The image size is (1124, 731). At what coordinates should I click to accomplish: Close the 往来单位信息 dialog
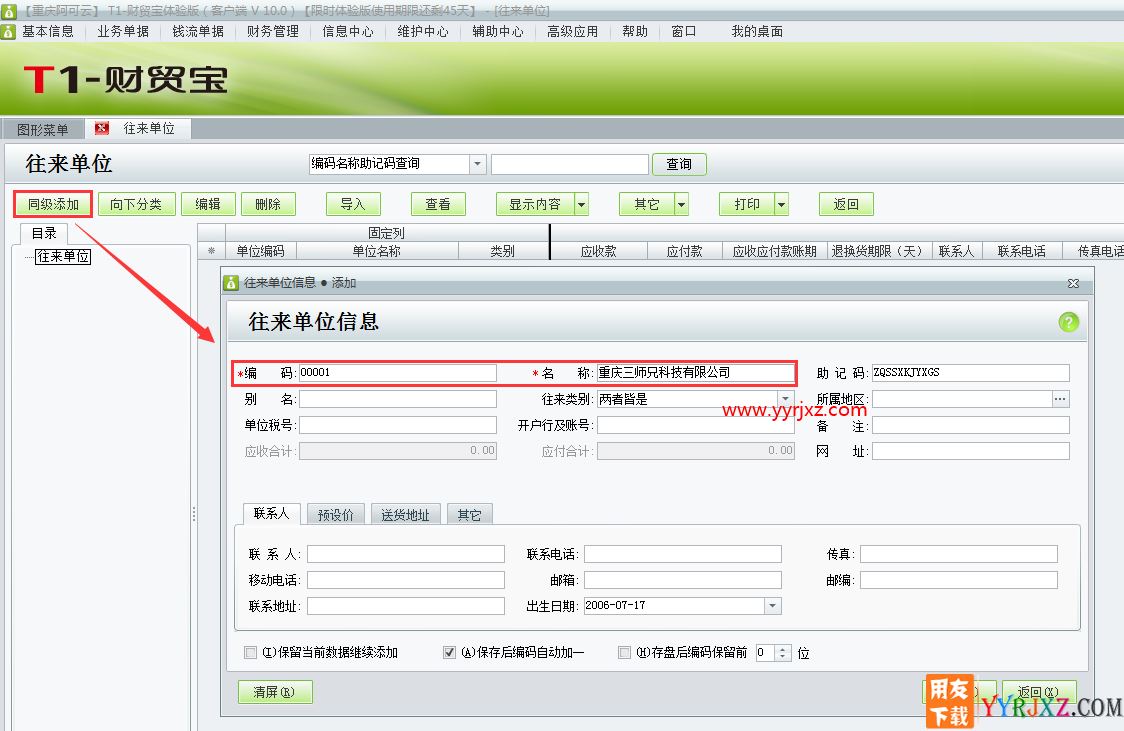[1073, 283]
